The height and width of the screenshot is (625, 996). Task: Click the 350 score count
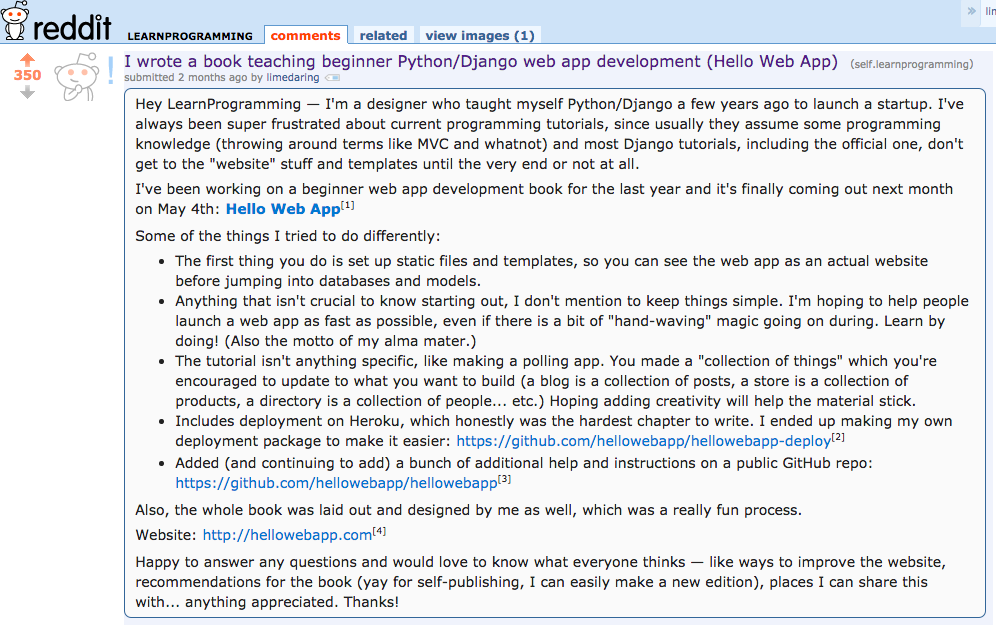click(x=27, y=76)
